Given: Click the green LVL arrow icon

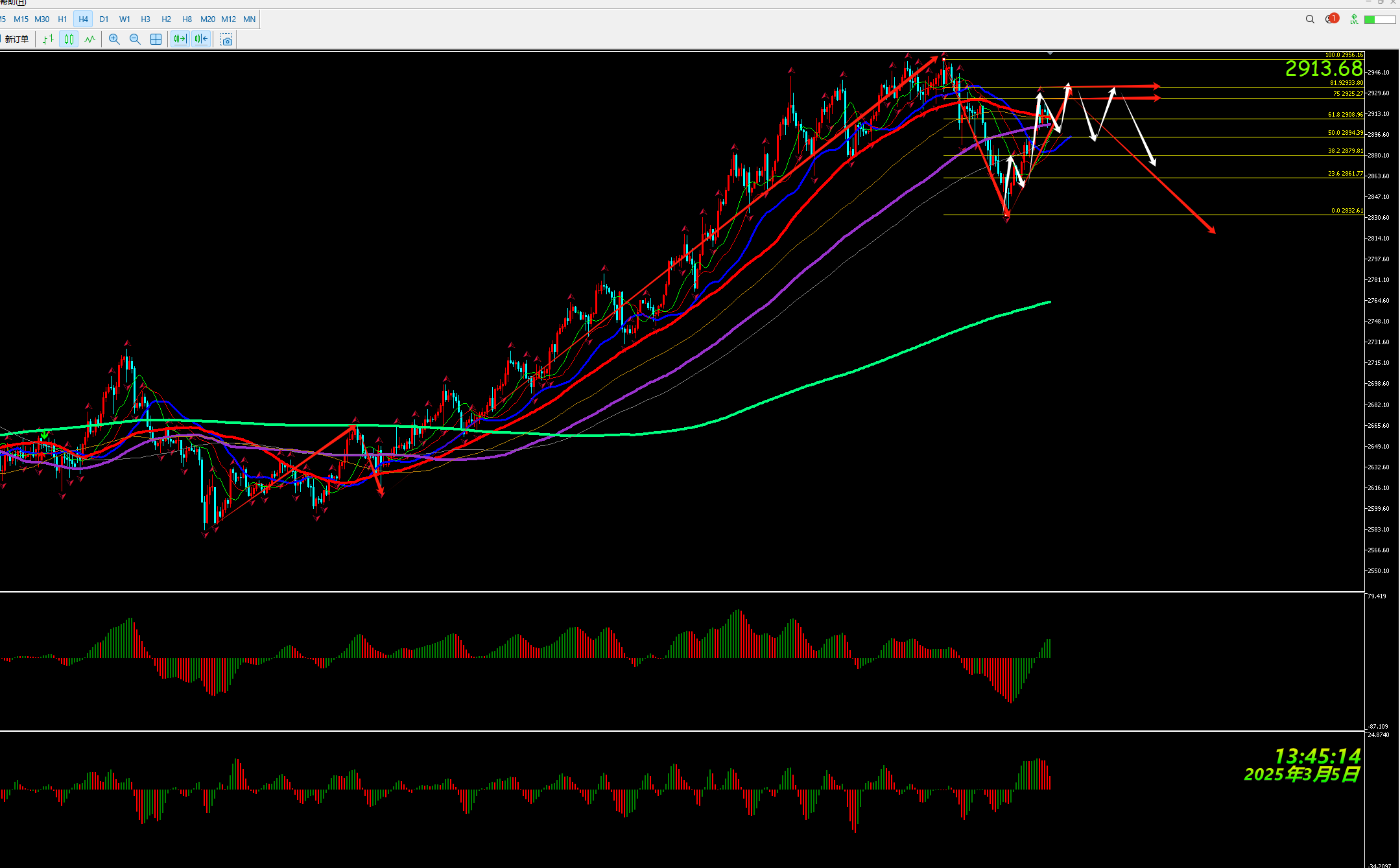Looking at the screenshot, I should [x=1354, y=19].
